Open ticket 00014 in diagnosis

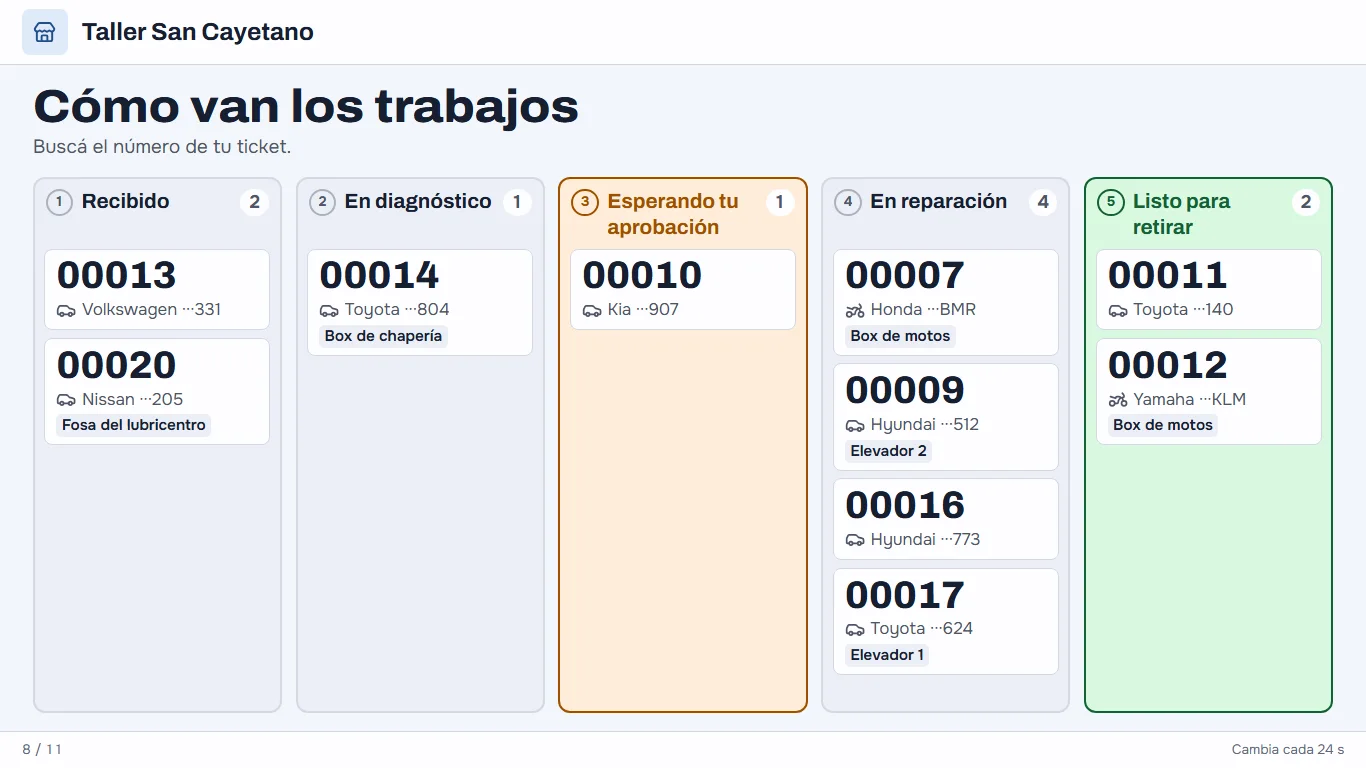(420, 302)
